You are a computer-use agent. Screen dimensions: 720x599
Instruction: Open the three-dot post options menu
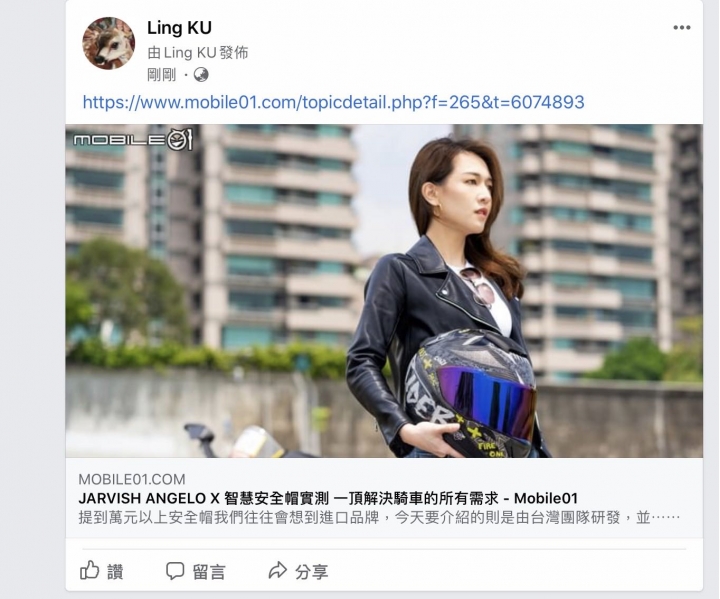pyautogui.click(x=682, y=28)
